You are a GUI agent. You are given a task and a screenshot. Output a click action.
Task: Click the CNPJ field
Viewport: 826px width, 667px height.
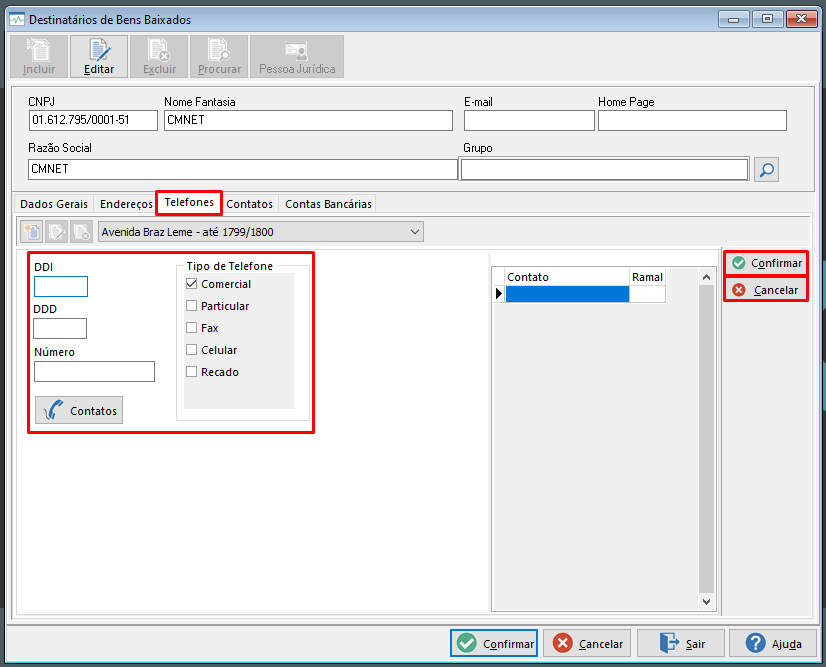click(x=93, y=120)
